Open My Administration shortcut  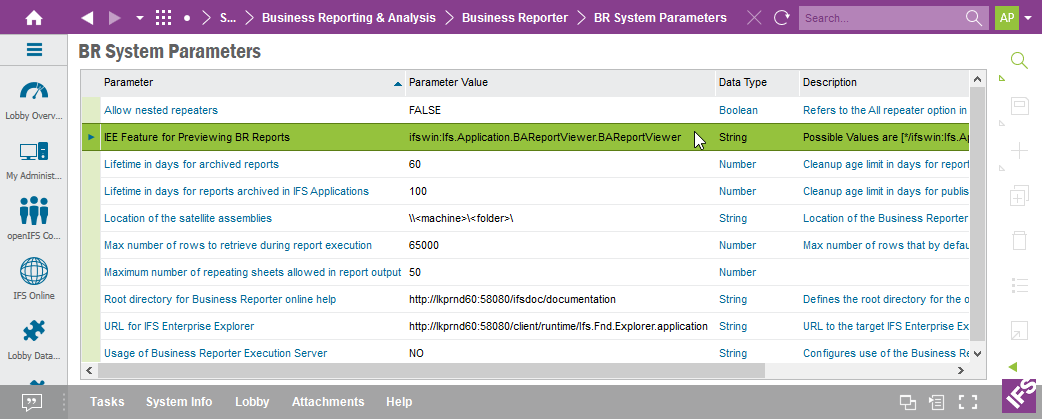(x=34, y=161)
